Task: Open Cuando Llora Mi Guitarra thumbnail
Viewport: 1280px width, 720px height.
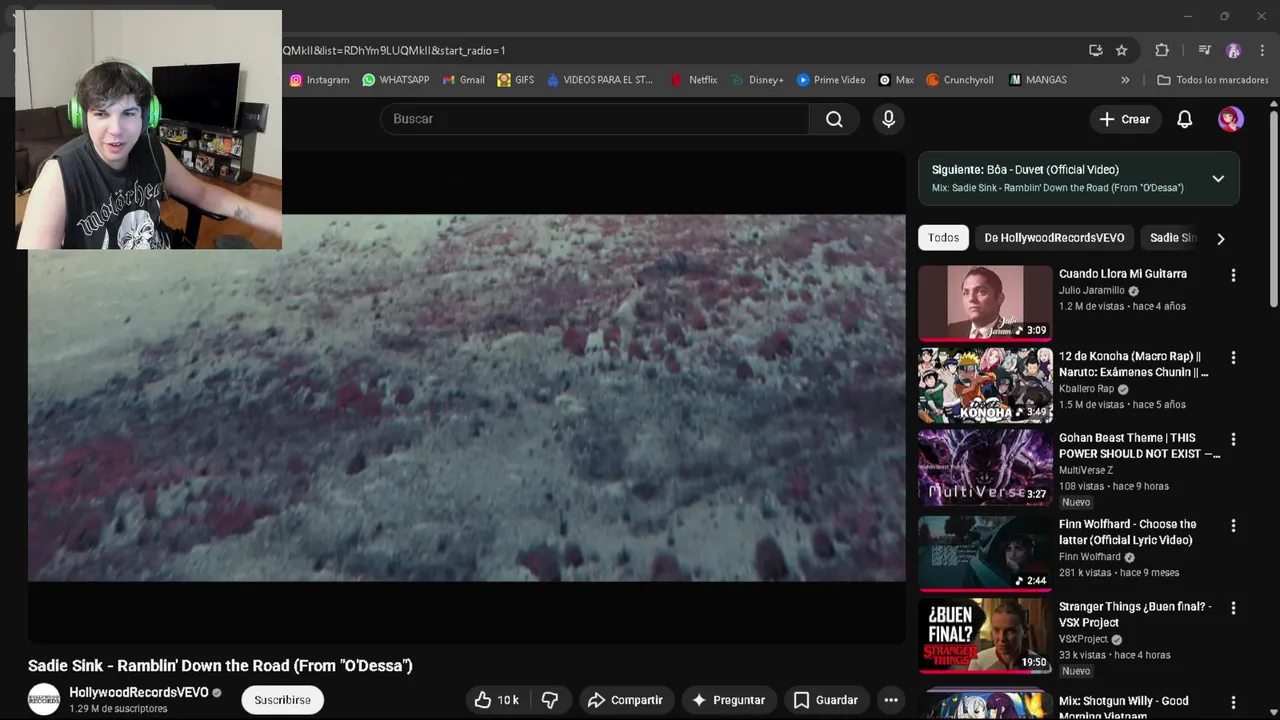Action: 985,303
